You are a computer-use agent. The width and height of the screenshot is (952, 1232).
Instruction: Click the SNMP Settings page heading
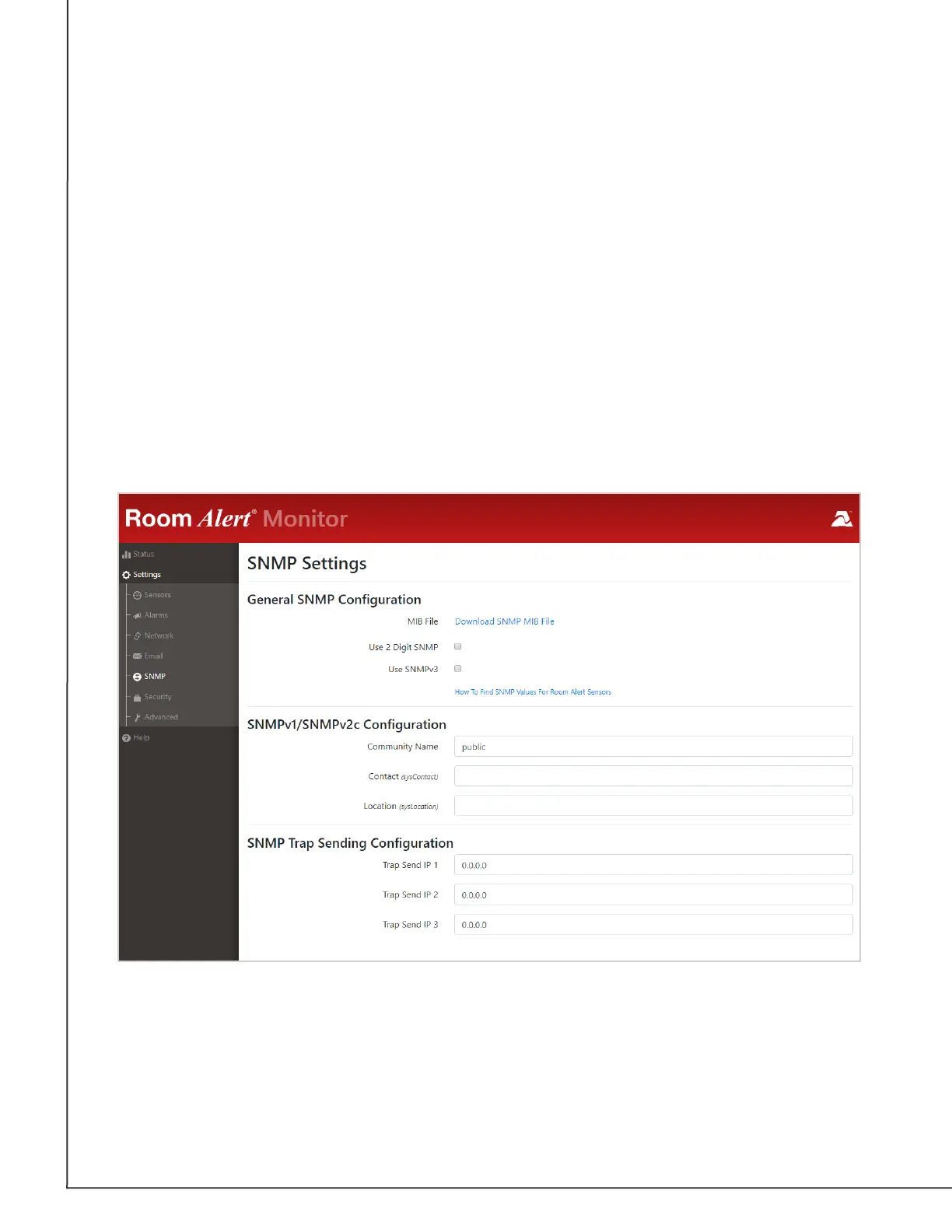click(306, 564)
